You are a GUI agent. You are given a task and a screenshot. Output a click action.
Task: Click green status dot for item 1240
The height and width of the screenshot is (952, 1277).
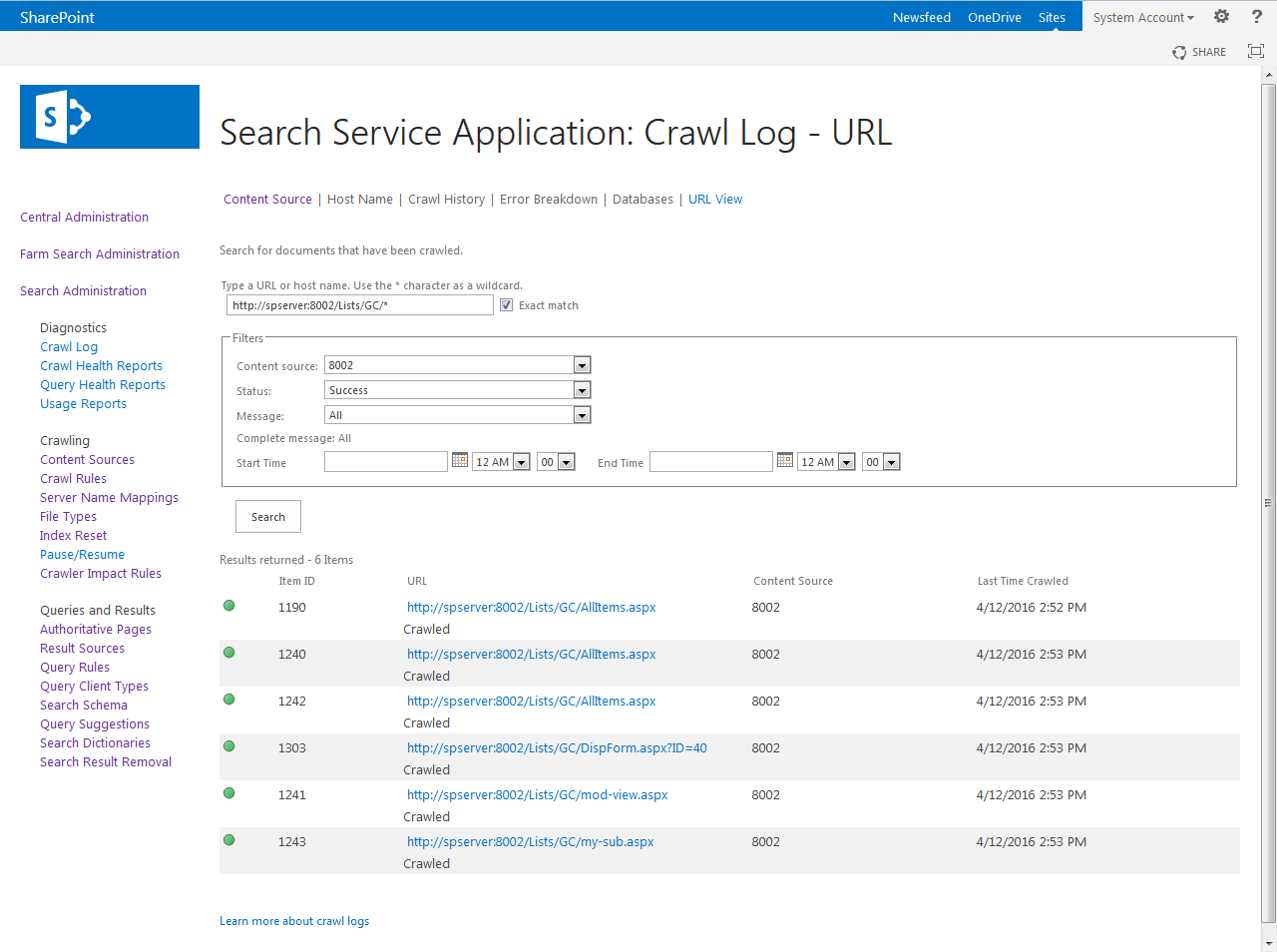click(229, 653)
